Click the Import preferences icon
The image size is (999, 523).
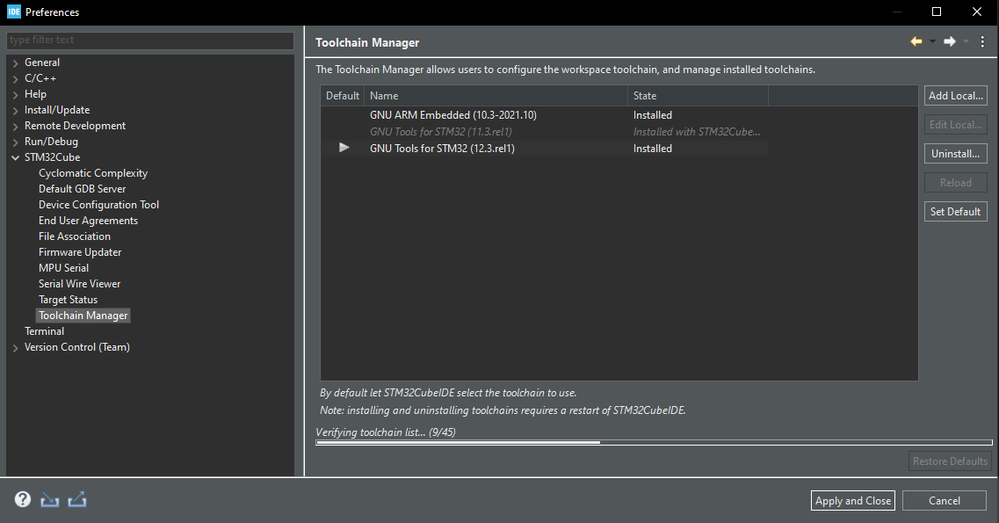[x=49, y=500]
